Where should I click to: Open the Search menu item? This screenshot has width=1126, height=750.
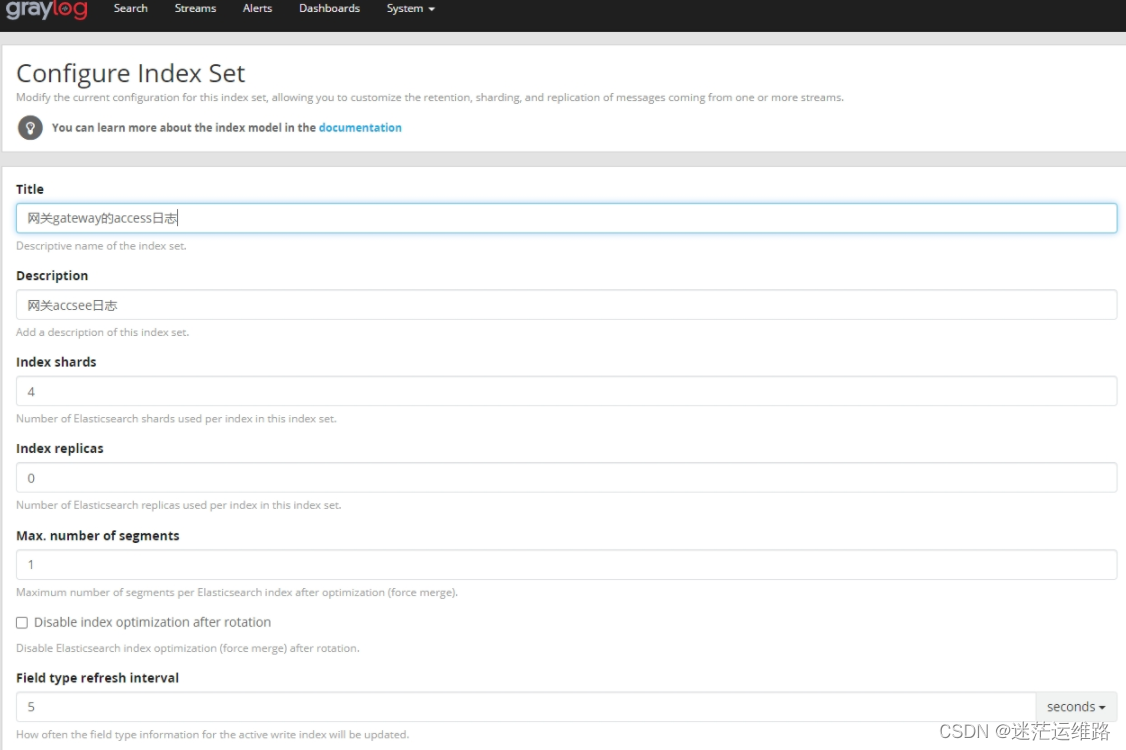(x=131, y=9)
